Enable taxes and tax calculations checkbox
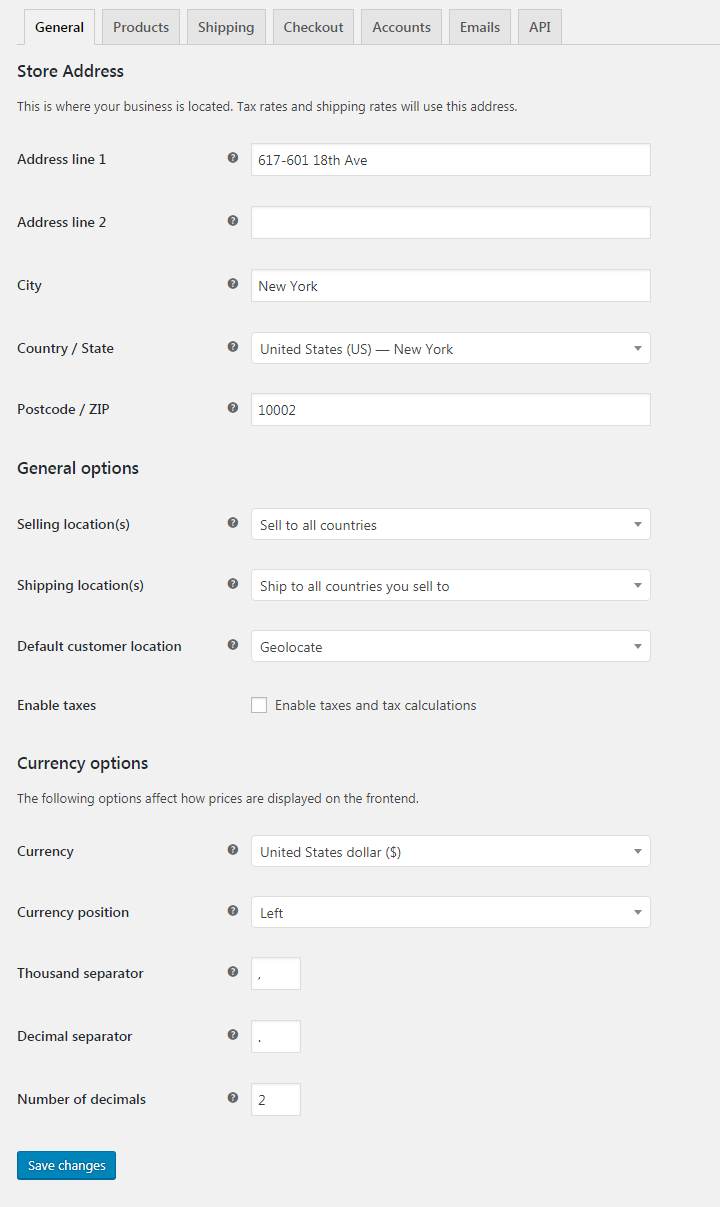The image size is (720, 1207). tap(259, 705)
